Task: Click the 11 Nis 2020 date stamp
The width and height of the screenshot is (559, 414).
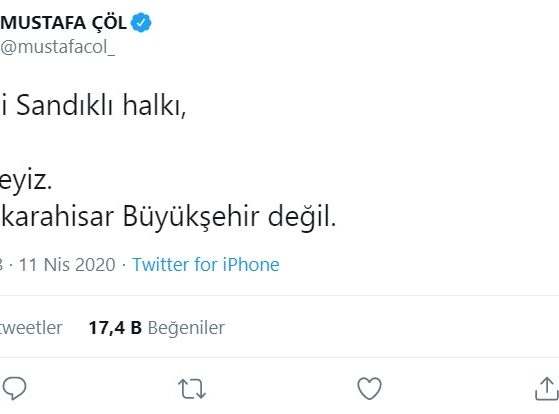Action: (67, 265)
